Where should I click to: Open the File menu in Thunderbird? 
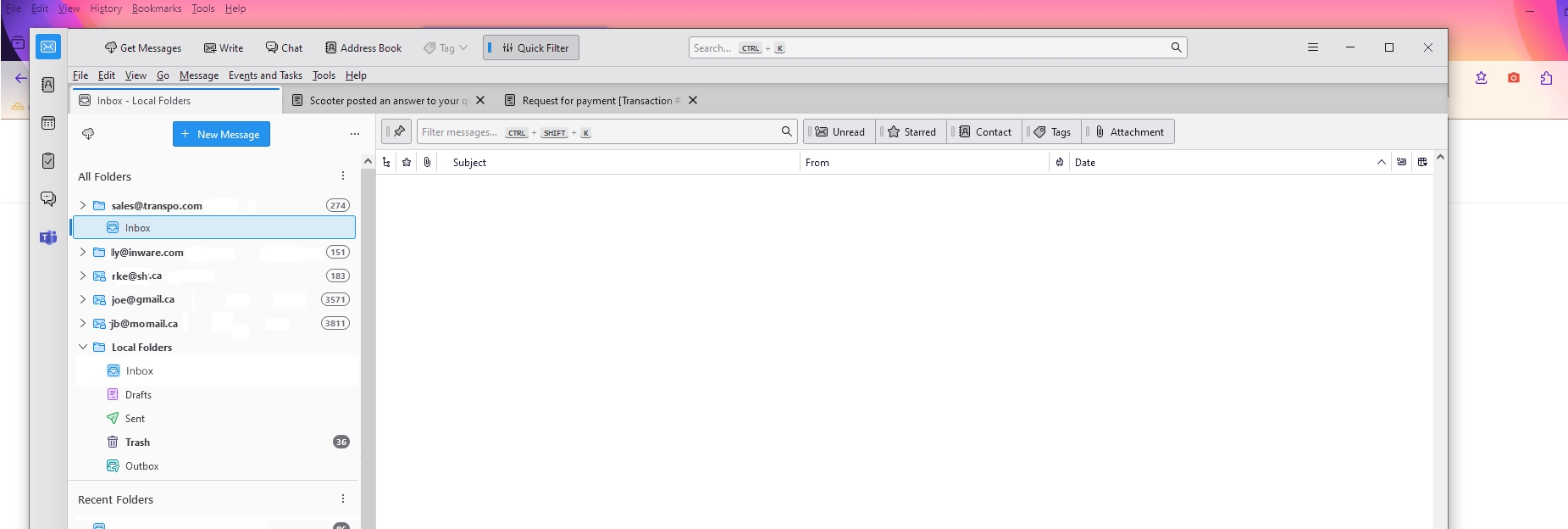point(80,75)
